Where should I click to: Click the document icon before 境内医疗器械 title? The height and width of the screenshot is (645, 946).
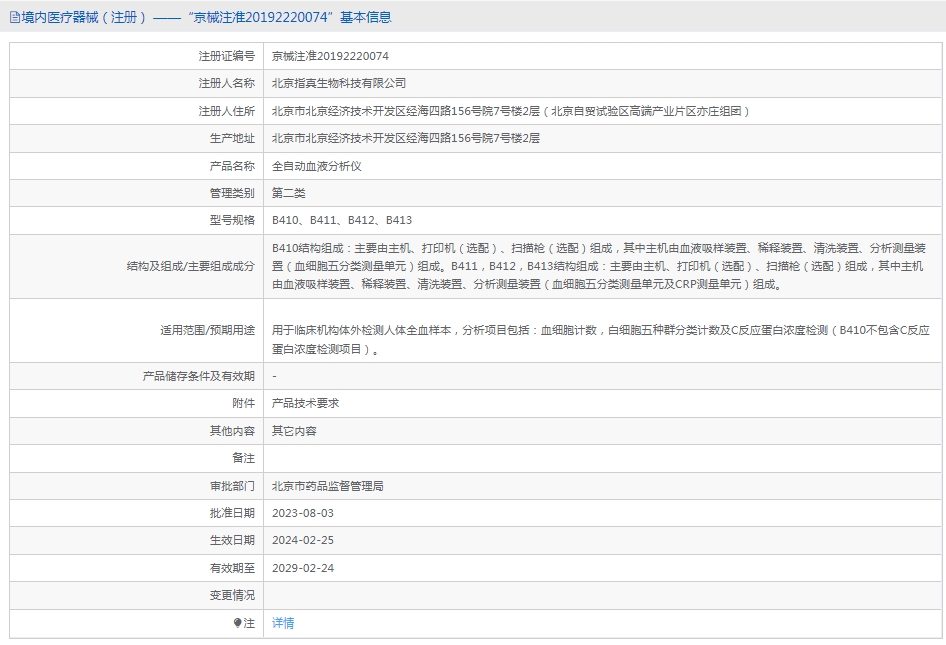pos(15,17)
